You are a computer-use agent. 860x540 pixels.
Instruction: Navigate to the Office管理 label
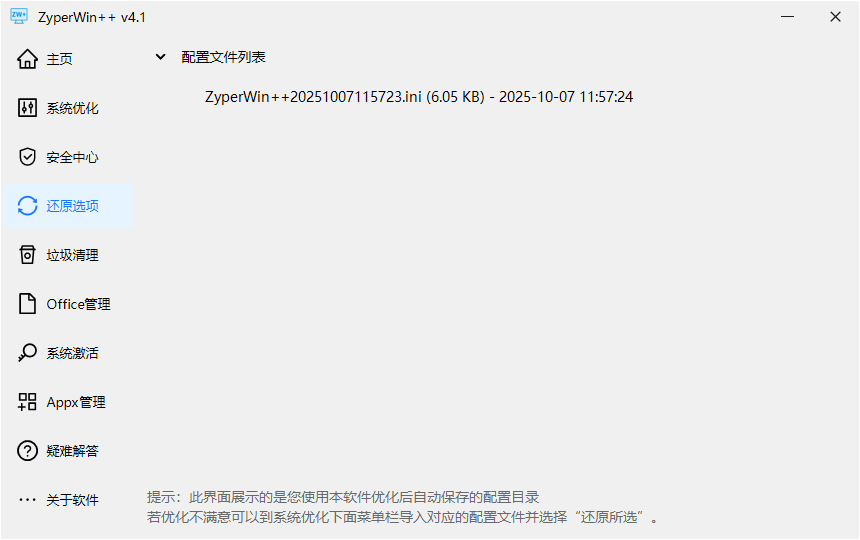[78, 304]
